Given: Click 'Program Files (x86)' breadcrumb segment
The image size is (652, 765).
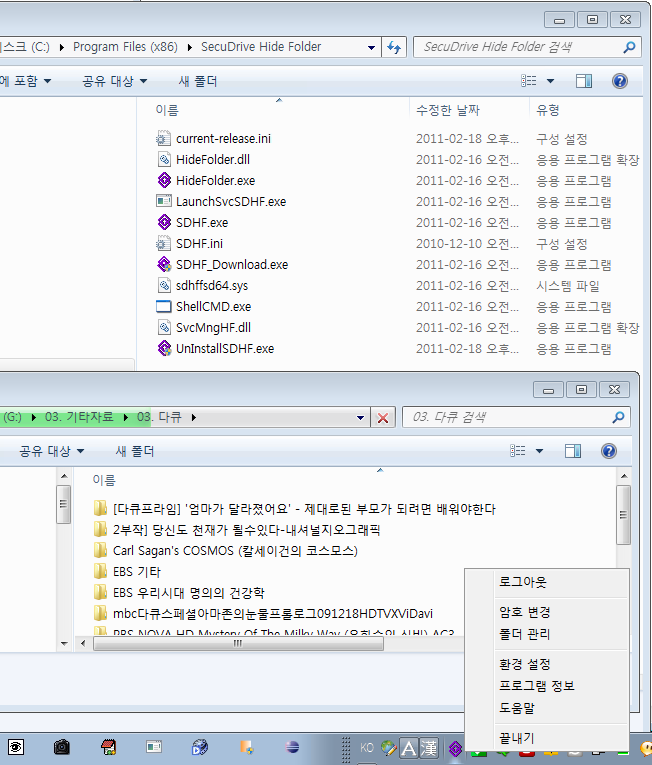Looking at the screenshot, I should point(125,47).
